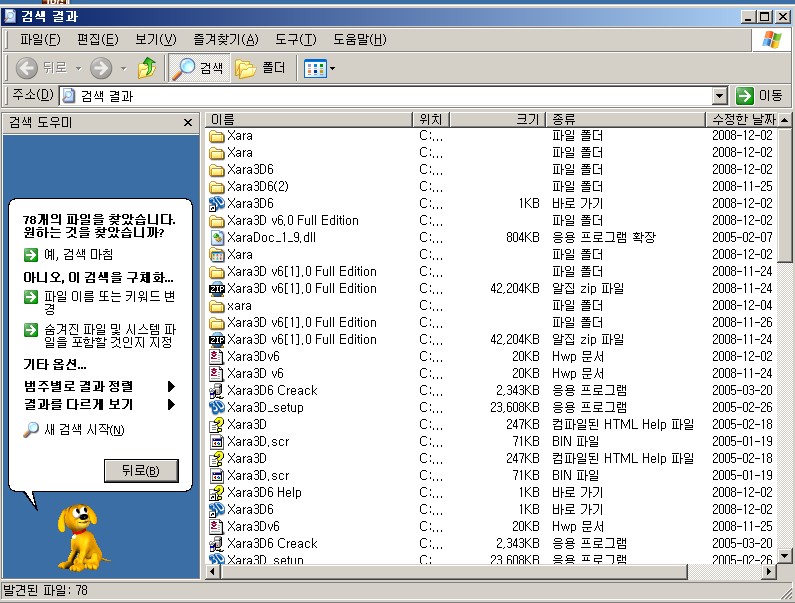Screen dimensions: 795x603
Task: Click the vertical scrollbar down arrow
Action: coord(785,555)
